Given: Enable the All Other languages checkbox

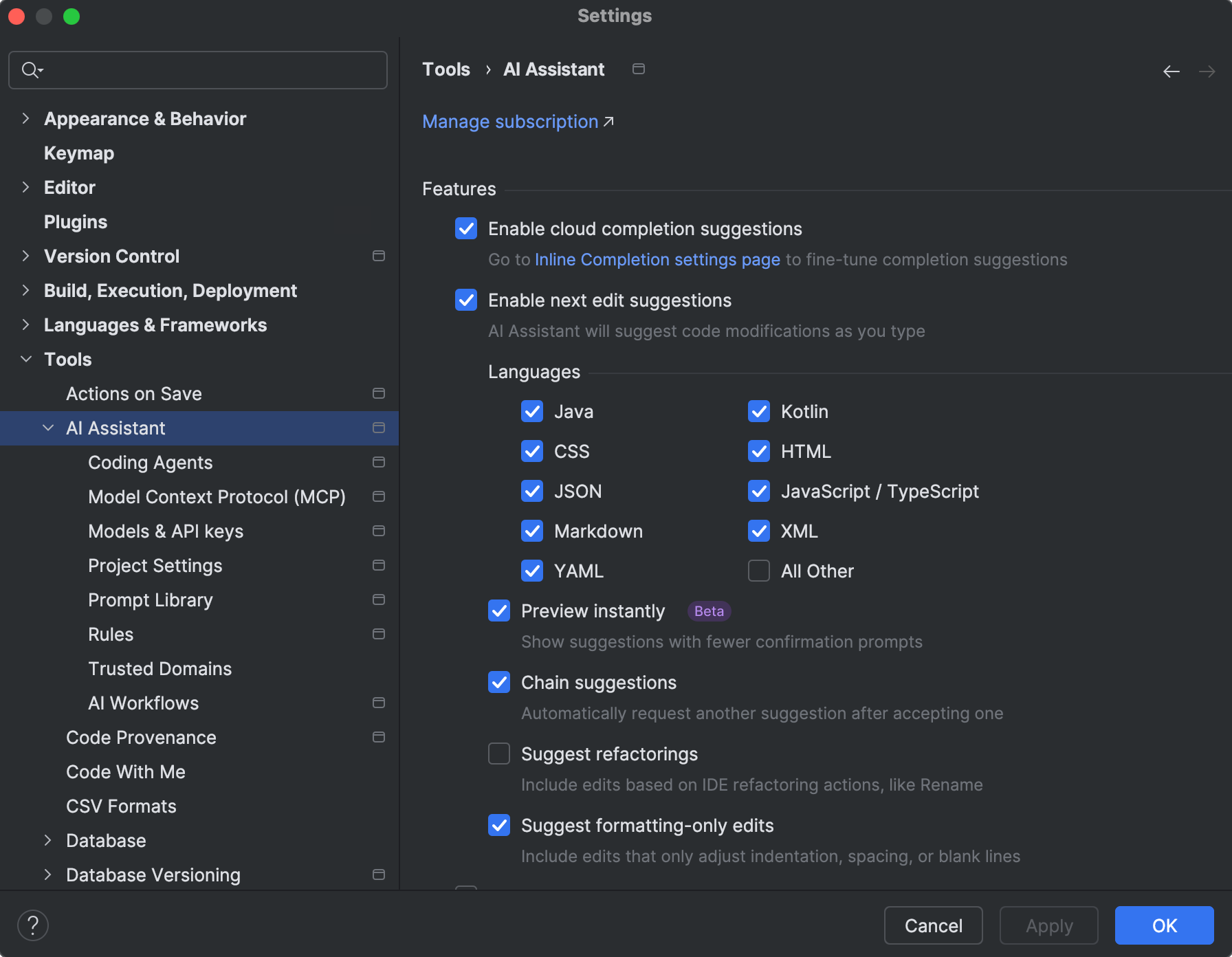Looking at the screenshot, I should pos(758,571).
